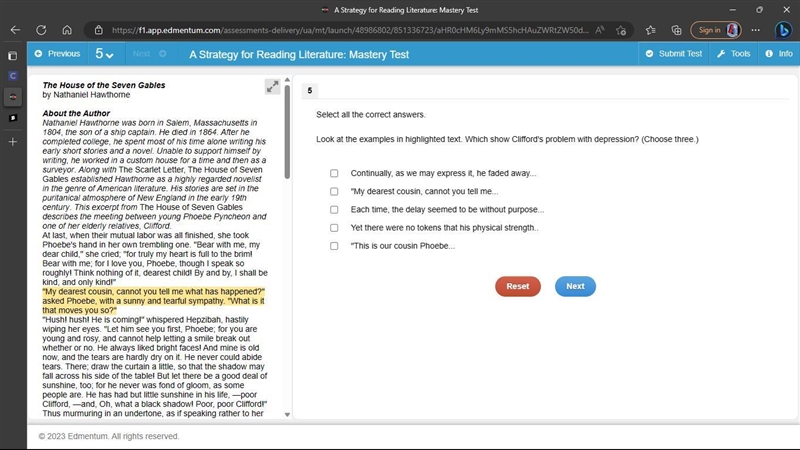Click the greyed-out Next button in the header
The width and height of the screenshot is (800, 450).
(x=149, y=54)
